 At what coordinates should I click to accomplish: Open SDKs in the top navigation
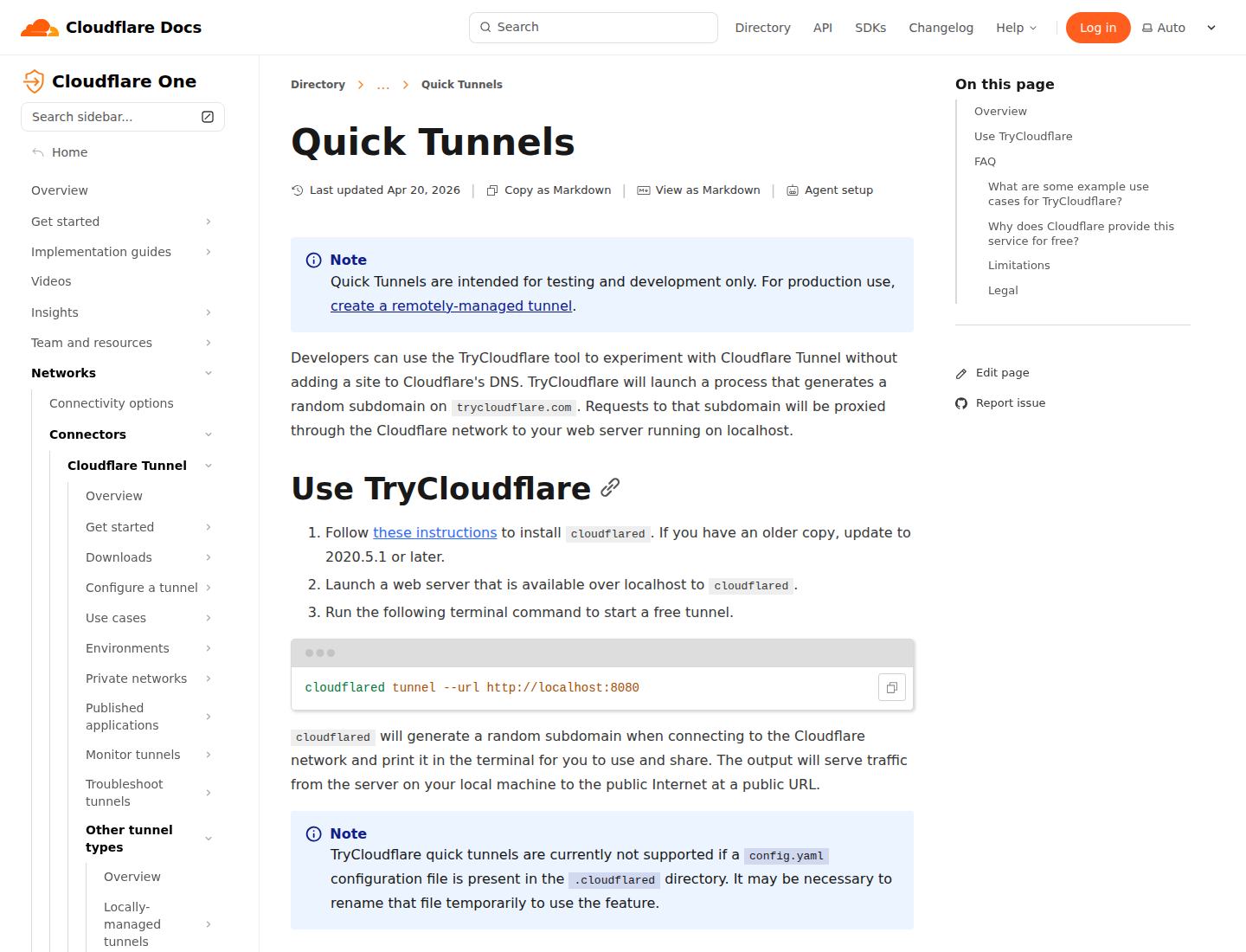click(870, 28)
